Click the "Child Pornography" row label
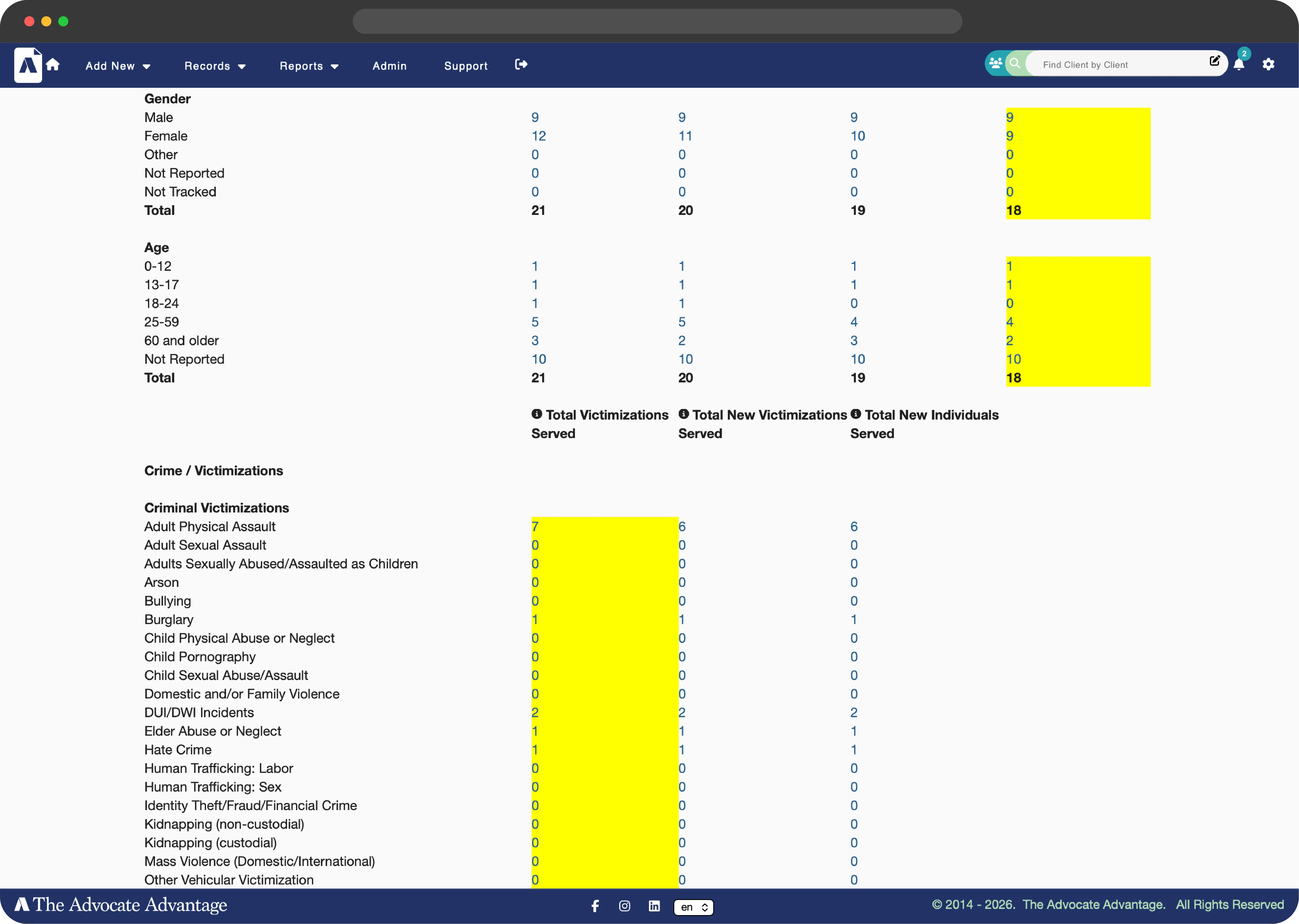This screenshot has width=1299, height=924. pos(200,657)
